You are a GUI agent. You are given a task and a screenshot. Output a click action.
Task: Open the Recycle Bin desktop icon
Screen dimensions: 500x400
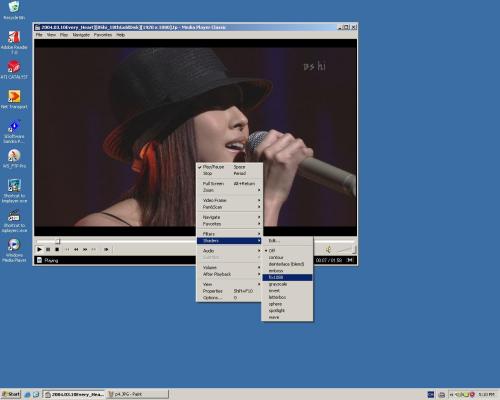coord(14,10)
